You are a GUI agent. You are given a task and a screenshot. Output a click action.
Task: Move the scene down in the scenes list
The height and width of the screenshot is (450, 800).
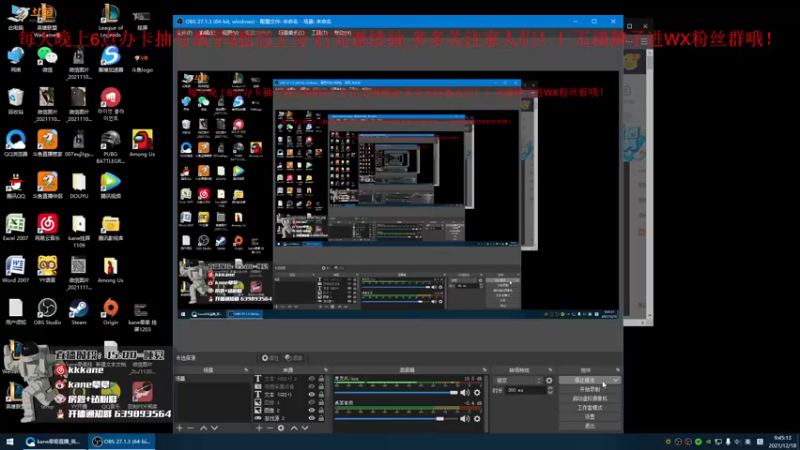pyautogui.click(x=214, y=428)
